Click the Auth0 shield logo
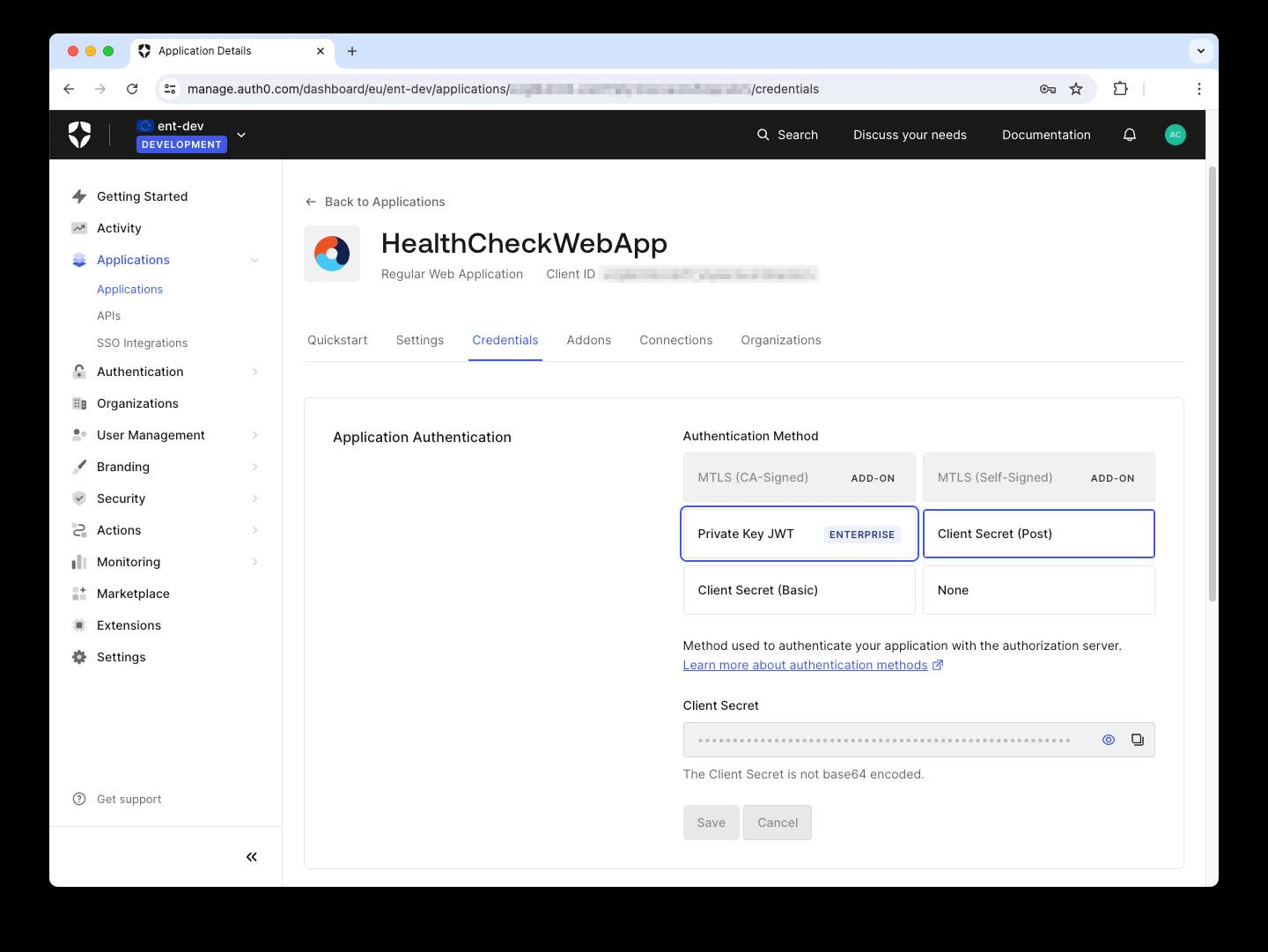Screen dimensions: 1268x952 pos(79,135)
